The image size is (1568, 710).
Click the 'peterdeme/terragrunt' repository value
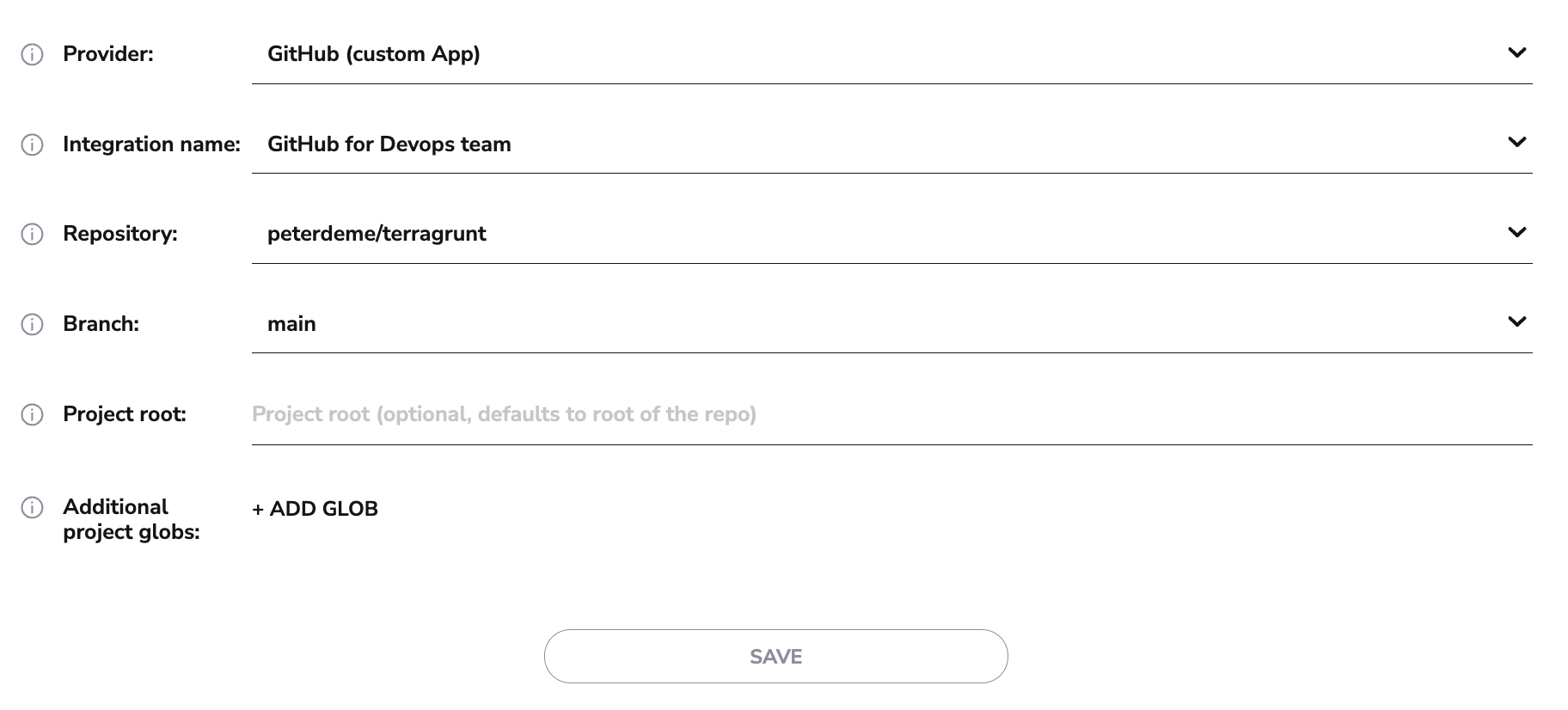[x=377, y=234]
